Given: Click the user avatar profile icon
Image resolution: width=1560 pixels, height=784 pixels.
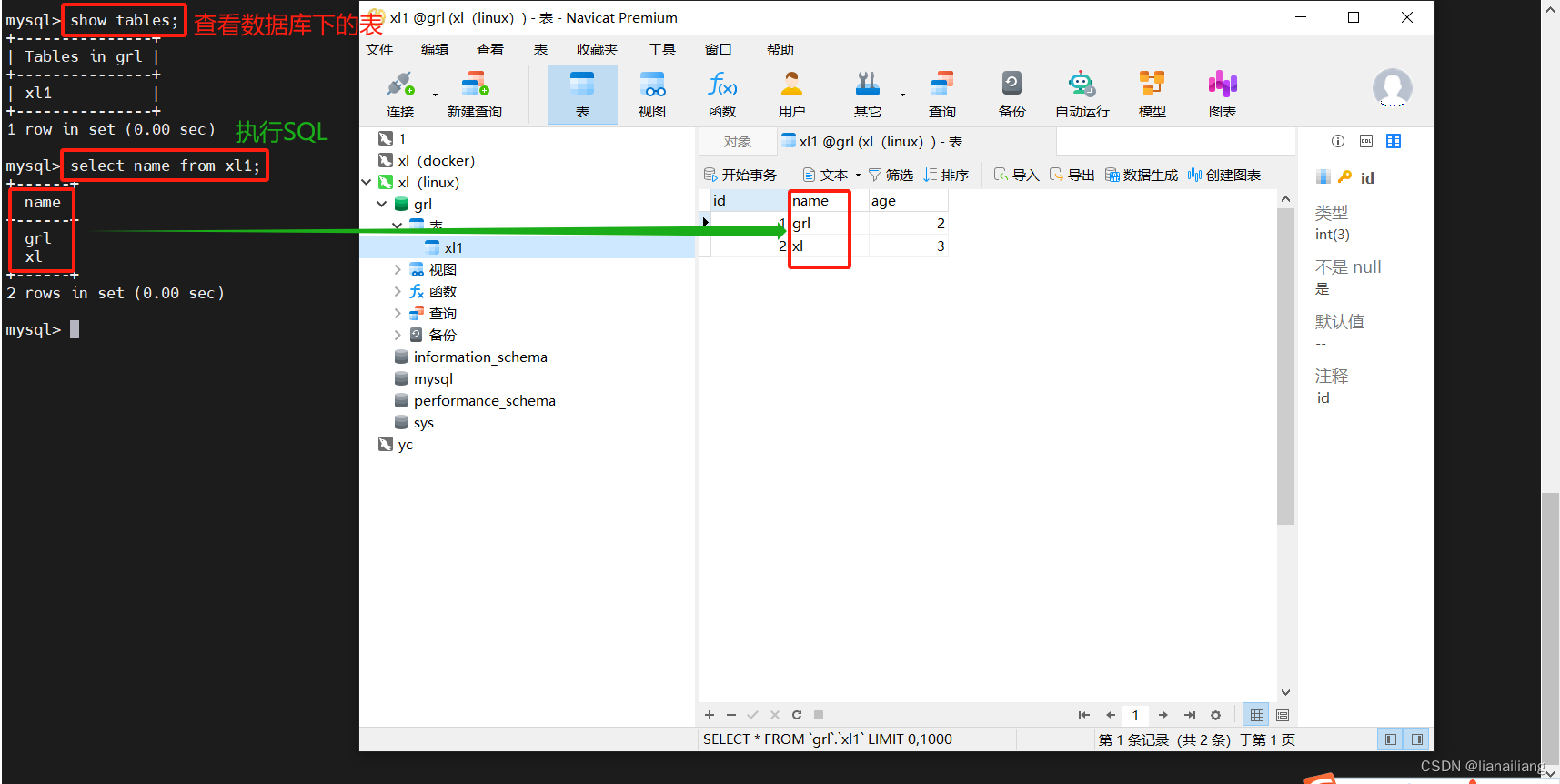Looking at the screenshot, I should 1392,88.
